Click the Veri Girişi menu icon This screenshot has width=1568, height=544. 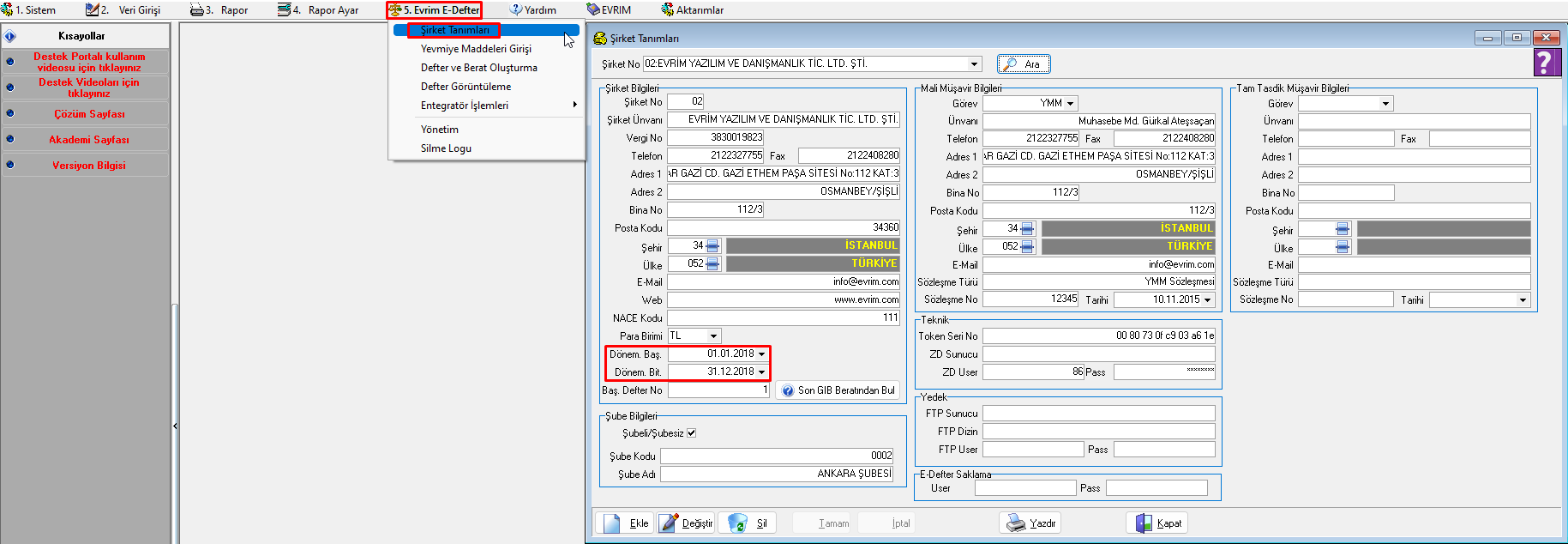92,10
